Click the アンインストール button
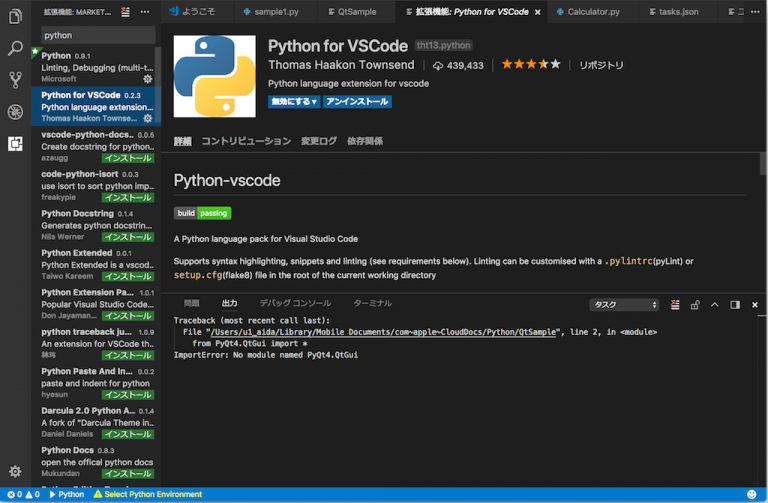The width and height of the screenshot is (768, 503). coord(357,101)
